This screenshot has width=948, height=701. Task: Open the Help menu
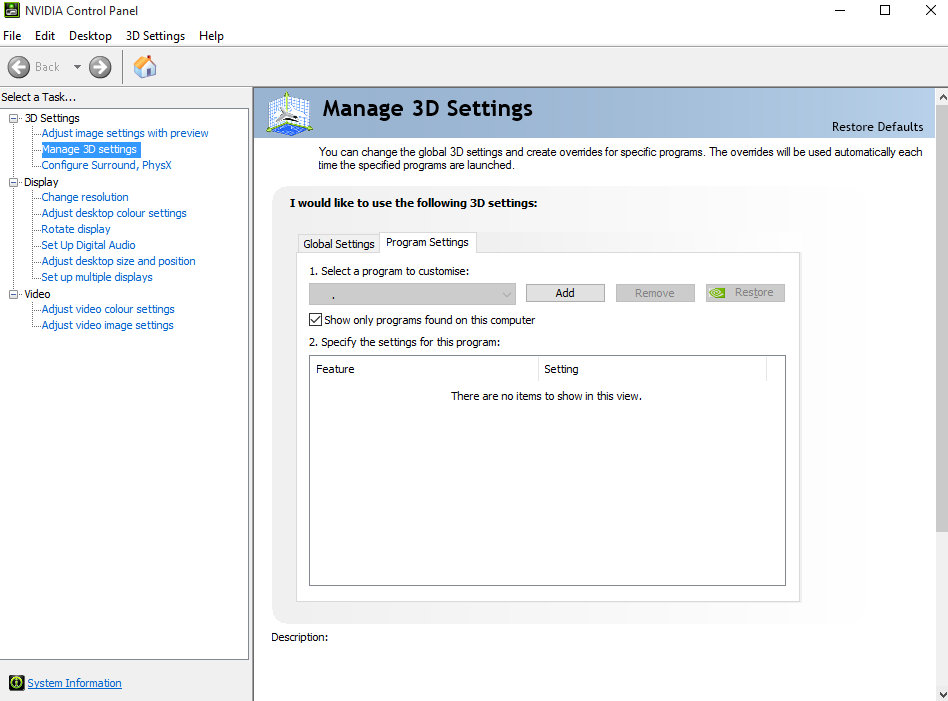(x=211, y=36)
